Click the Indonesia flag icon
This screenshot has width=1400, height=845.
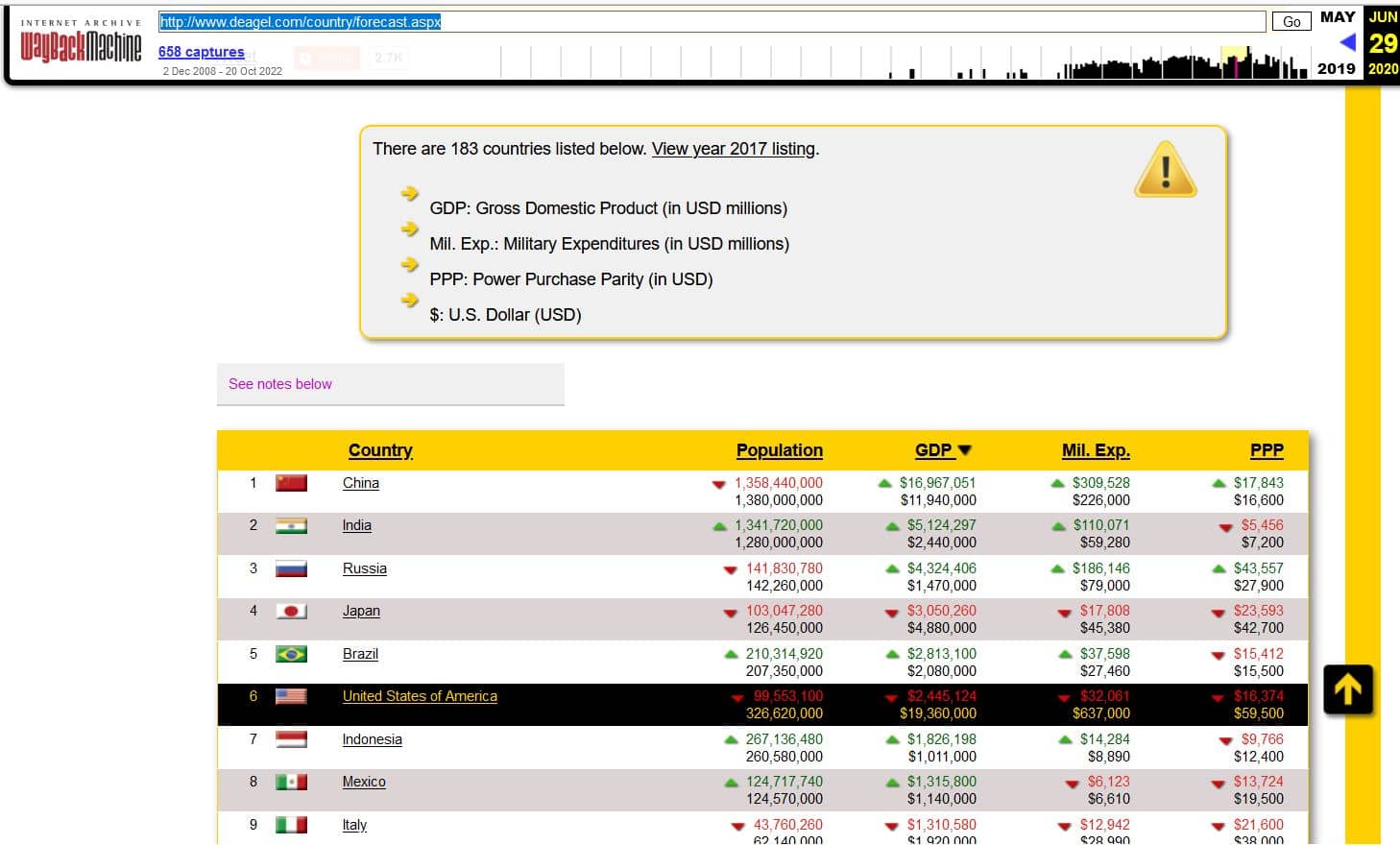(x=291, y=739)
